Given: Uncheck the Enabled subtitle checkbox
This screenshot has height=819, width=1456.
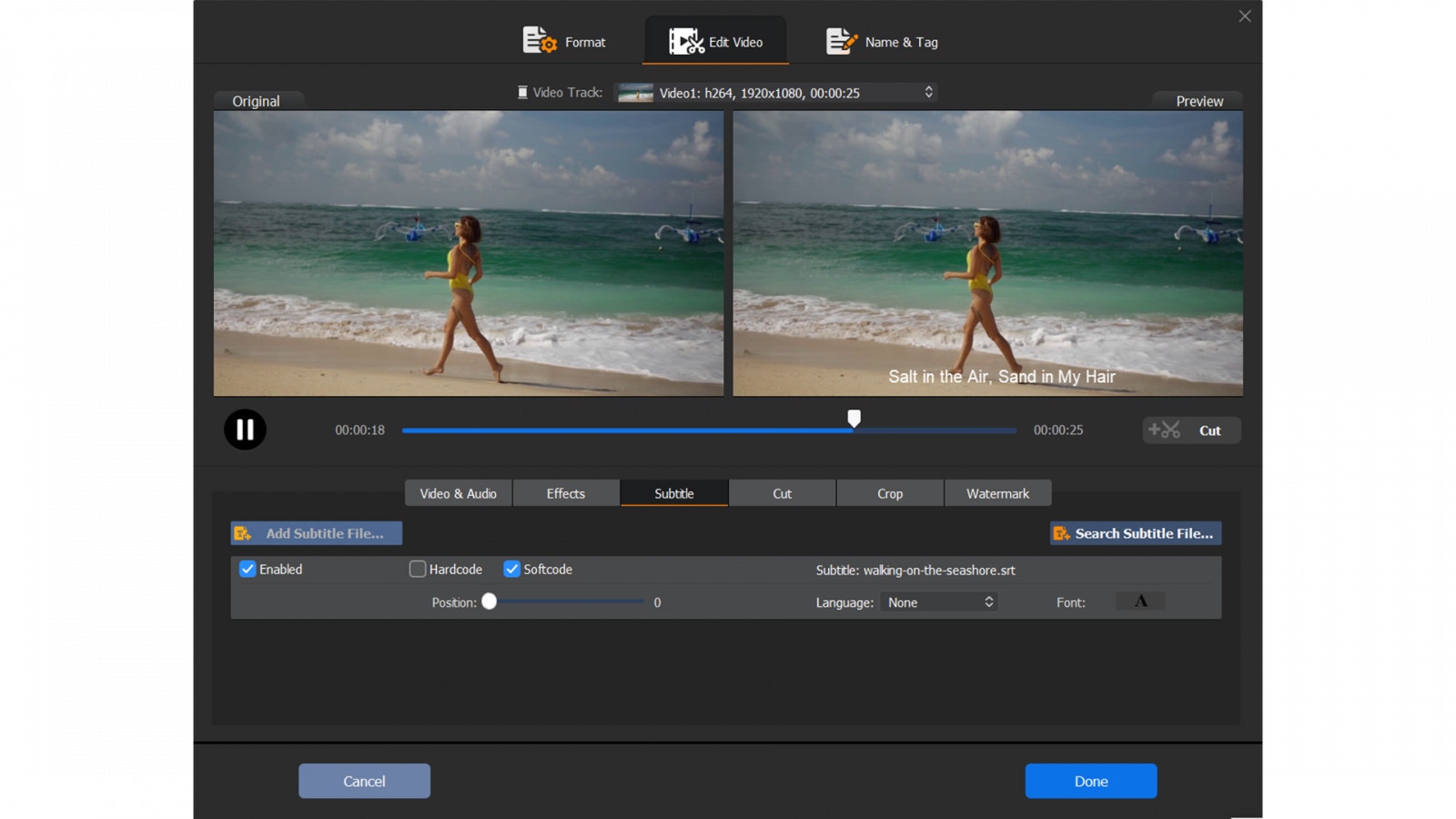Looking at the screenshot, I should [x=248, y=569].
